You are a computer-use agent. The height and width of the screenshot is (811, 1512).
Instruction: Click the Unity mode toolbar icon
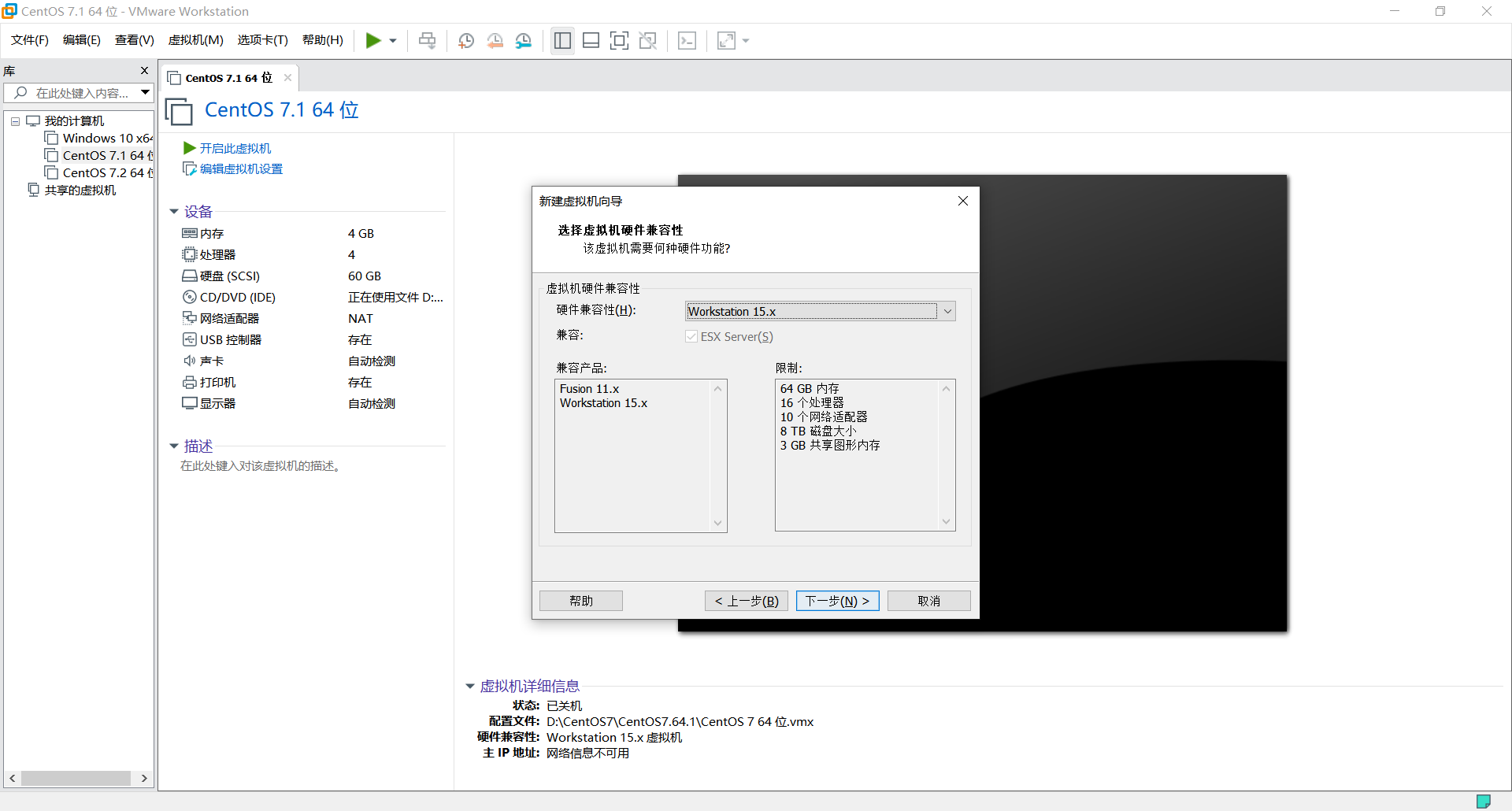coord(648,41)
